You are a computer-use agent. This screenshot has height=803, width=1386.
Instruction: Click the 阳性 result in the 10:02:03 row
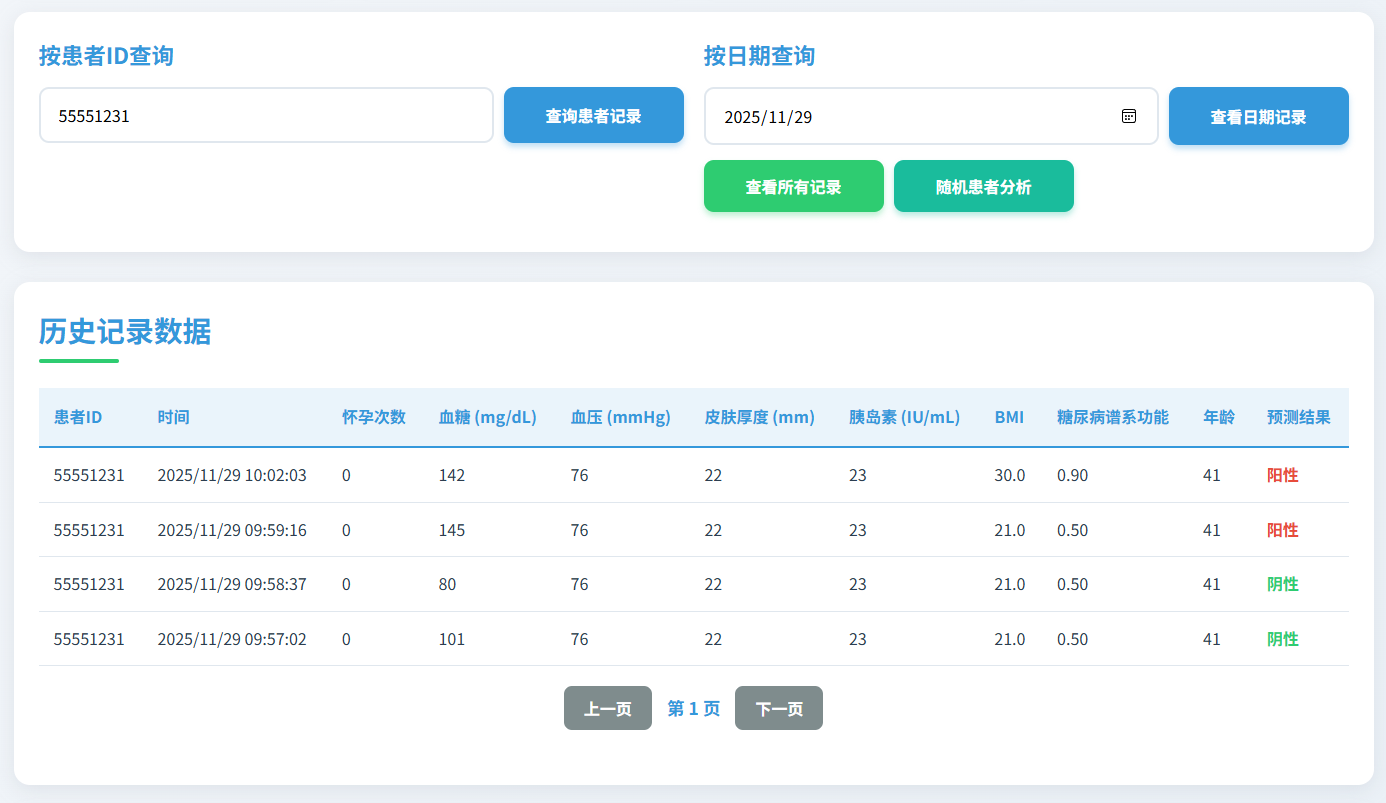click(1283, 475)
